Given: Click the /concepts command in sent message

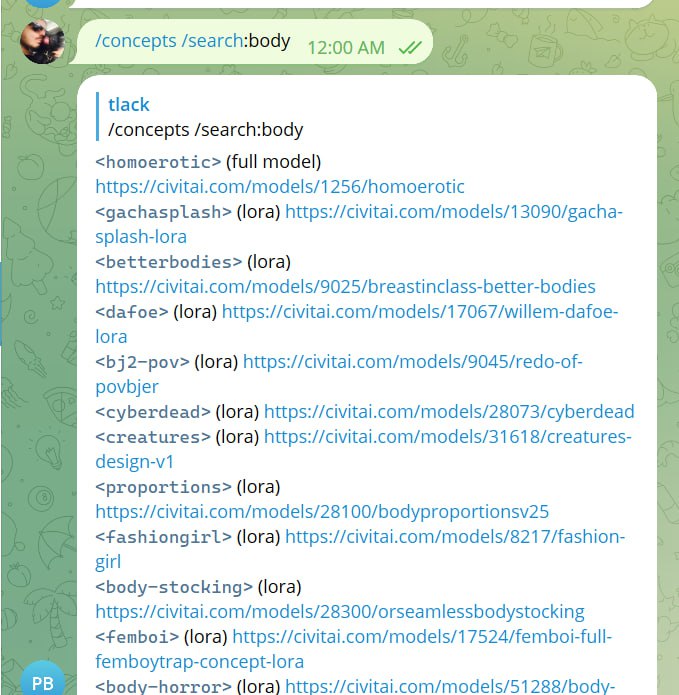Looking at the screenshot, I should pos(136,41).
